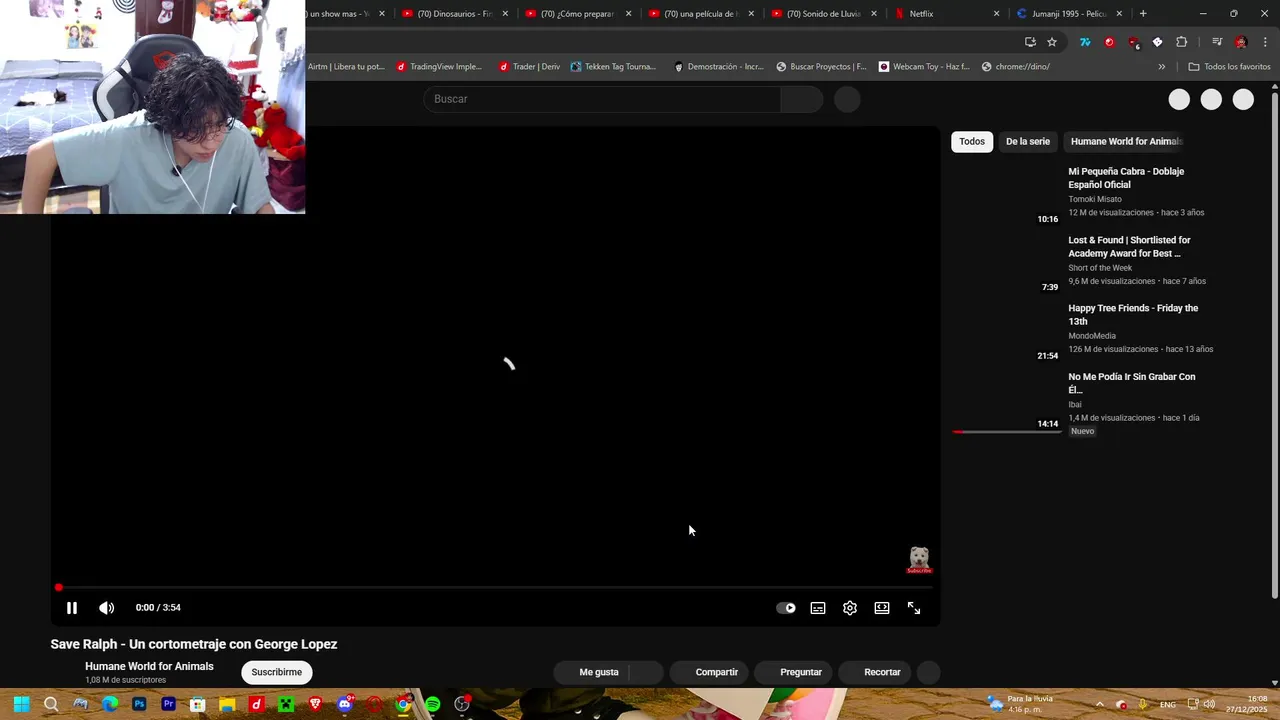The width and height of the screenshot is (1280, 720).
Task: Select the Todos filter chip
Action: (972, 141)
